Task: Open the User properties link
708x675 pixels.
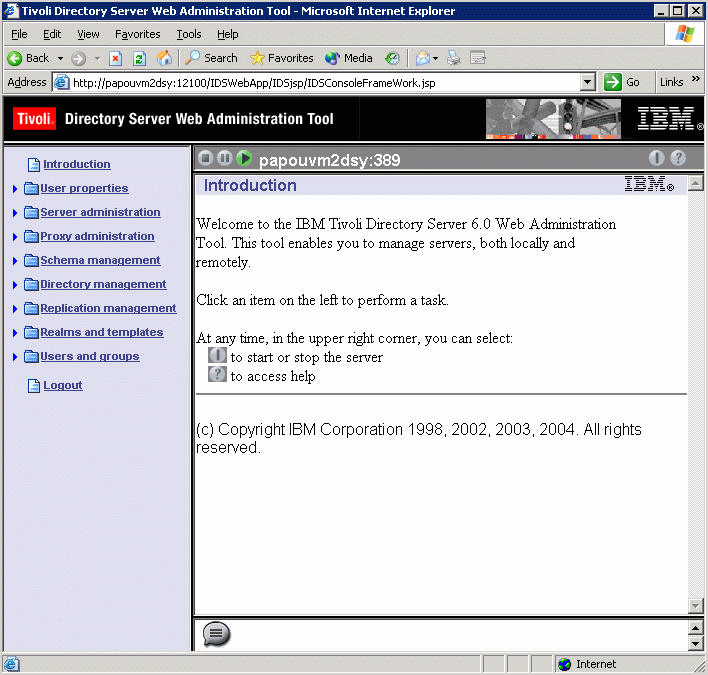Action: click(x=84, y=188)
